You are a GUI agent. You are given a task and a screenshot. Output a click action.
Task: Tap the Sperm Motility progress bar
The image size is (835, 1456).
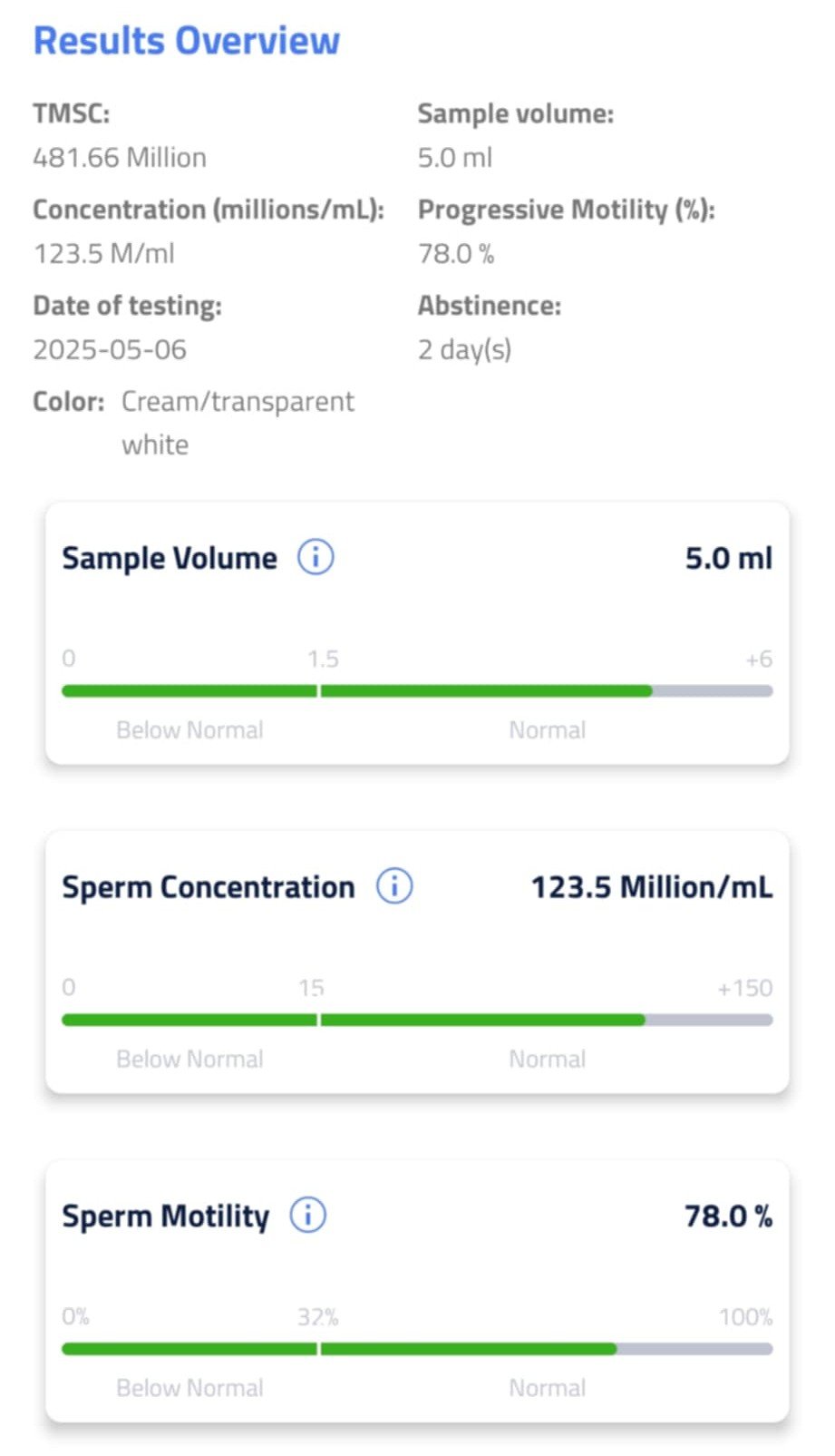tap(417, 1349)
